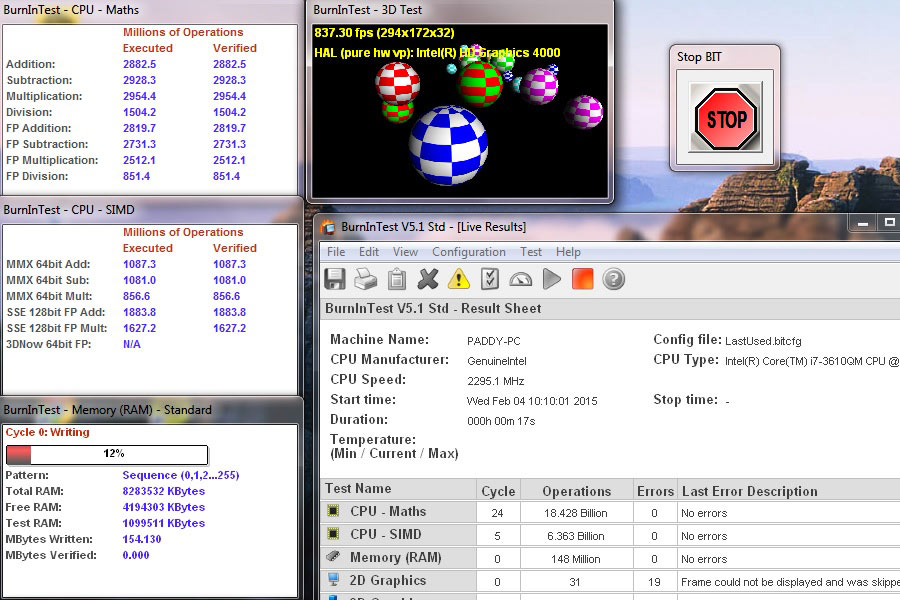Image resolution: width=900 pixels, height=600 pixels.
Task: Click the Addition executed value 2882.5
Action: (x=139, y=64)
